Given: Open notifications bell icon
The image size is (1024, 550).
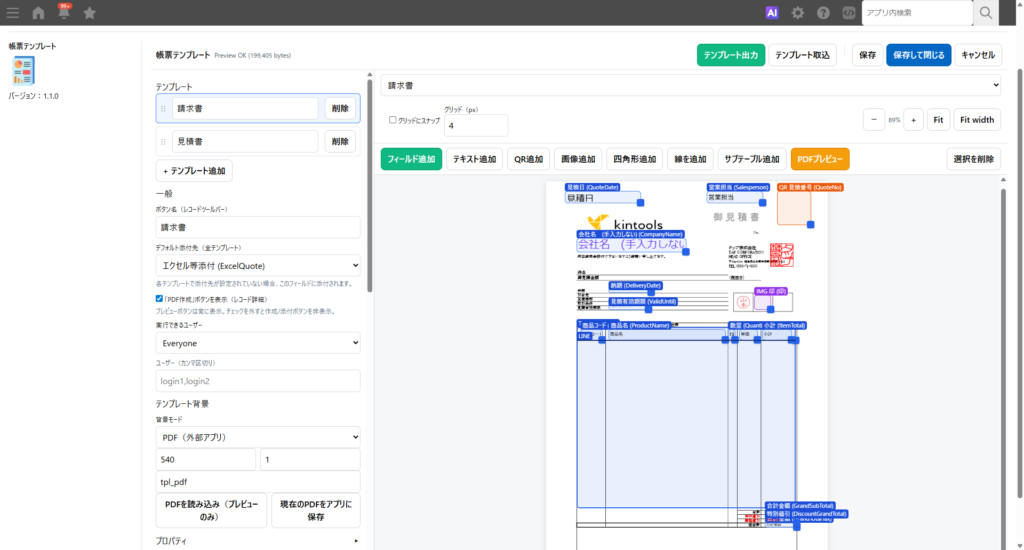Looking at the screenshot, I should coord(64,13).
